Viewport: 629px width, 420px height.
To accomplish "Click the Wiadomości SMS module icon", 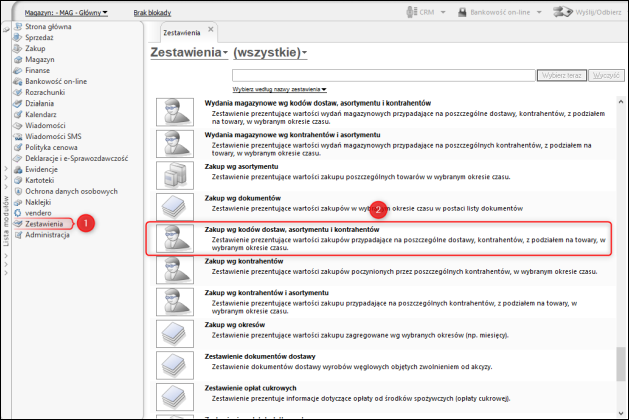I will coord(18,136).
